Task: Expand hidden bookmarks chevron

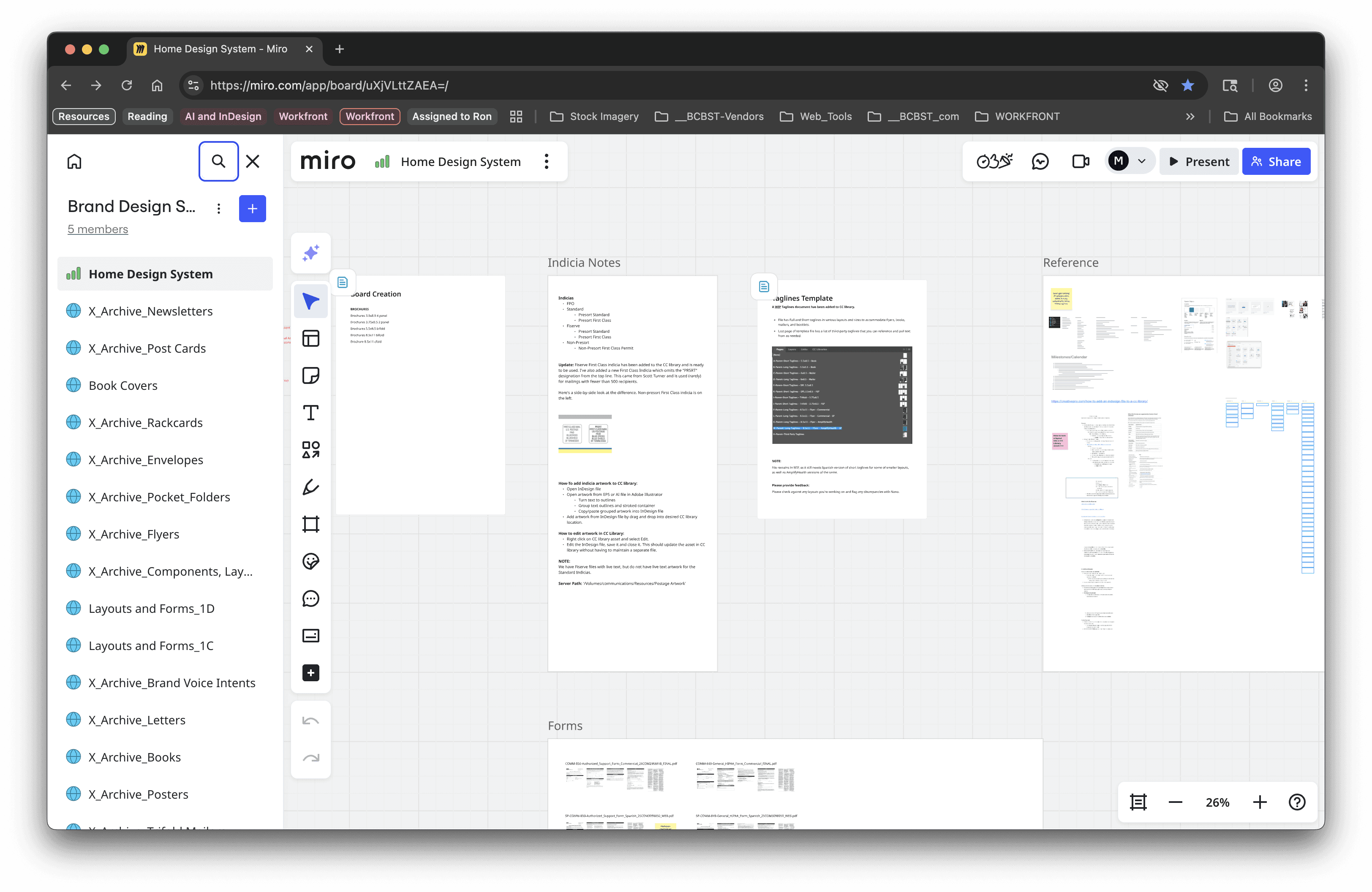Action: 1190,117
